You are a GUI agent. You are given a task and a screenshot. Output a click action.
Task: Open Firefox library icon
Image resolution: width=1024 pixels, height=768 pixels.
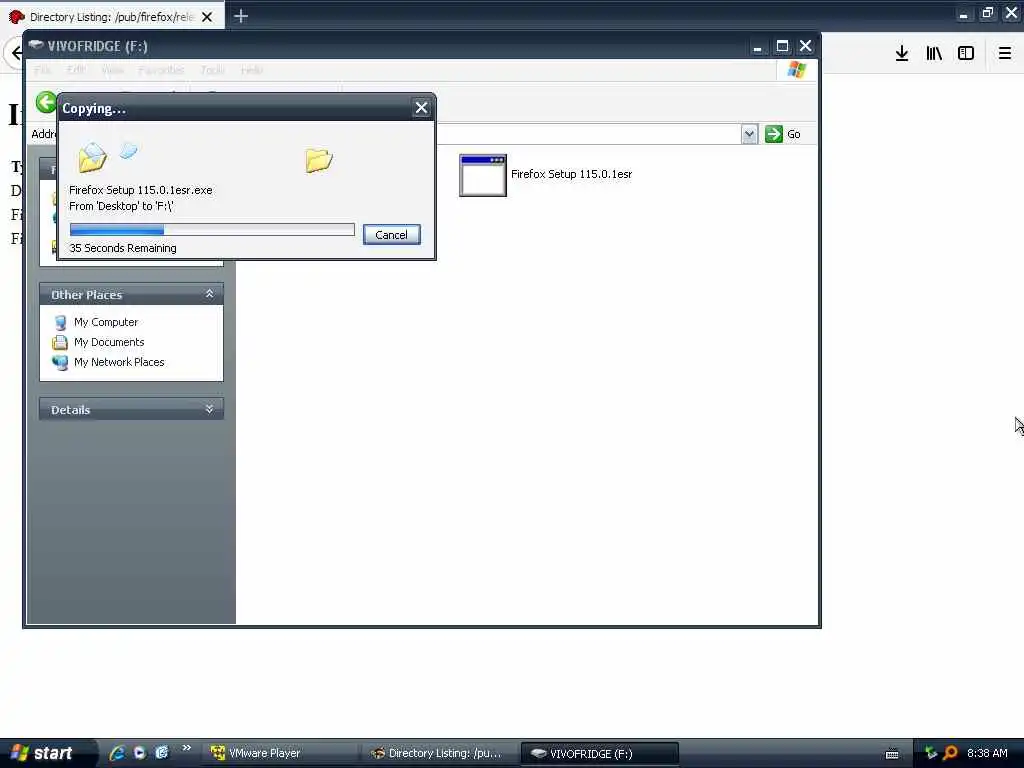click(934, 53)
